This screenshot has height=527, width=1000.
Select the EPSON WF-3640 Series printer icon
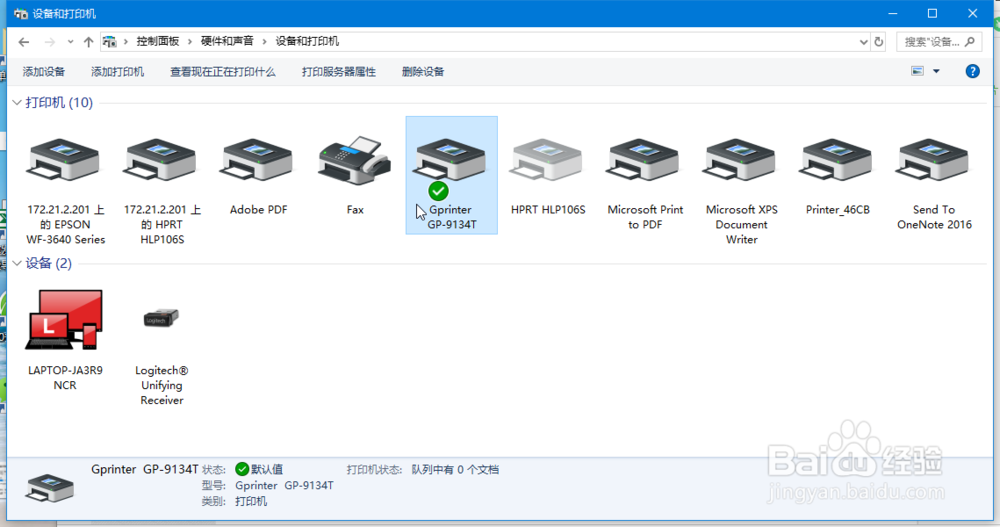(x=62, y=160)
